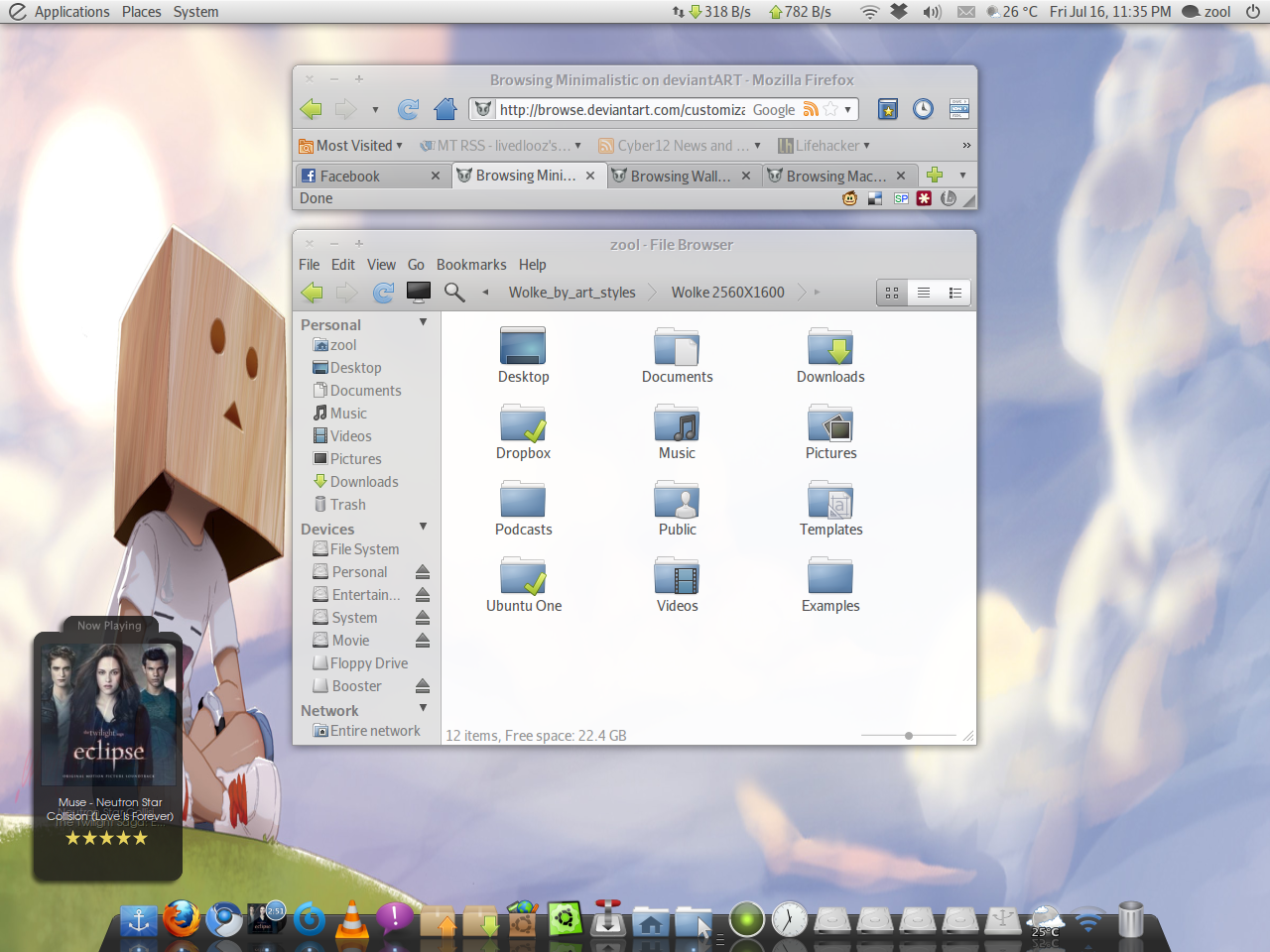This screenshot has height=952, width=1270.
Task: Open Lifehacker bookmark dropdown
Action: coord(824,146)
